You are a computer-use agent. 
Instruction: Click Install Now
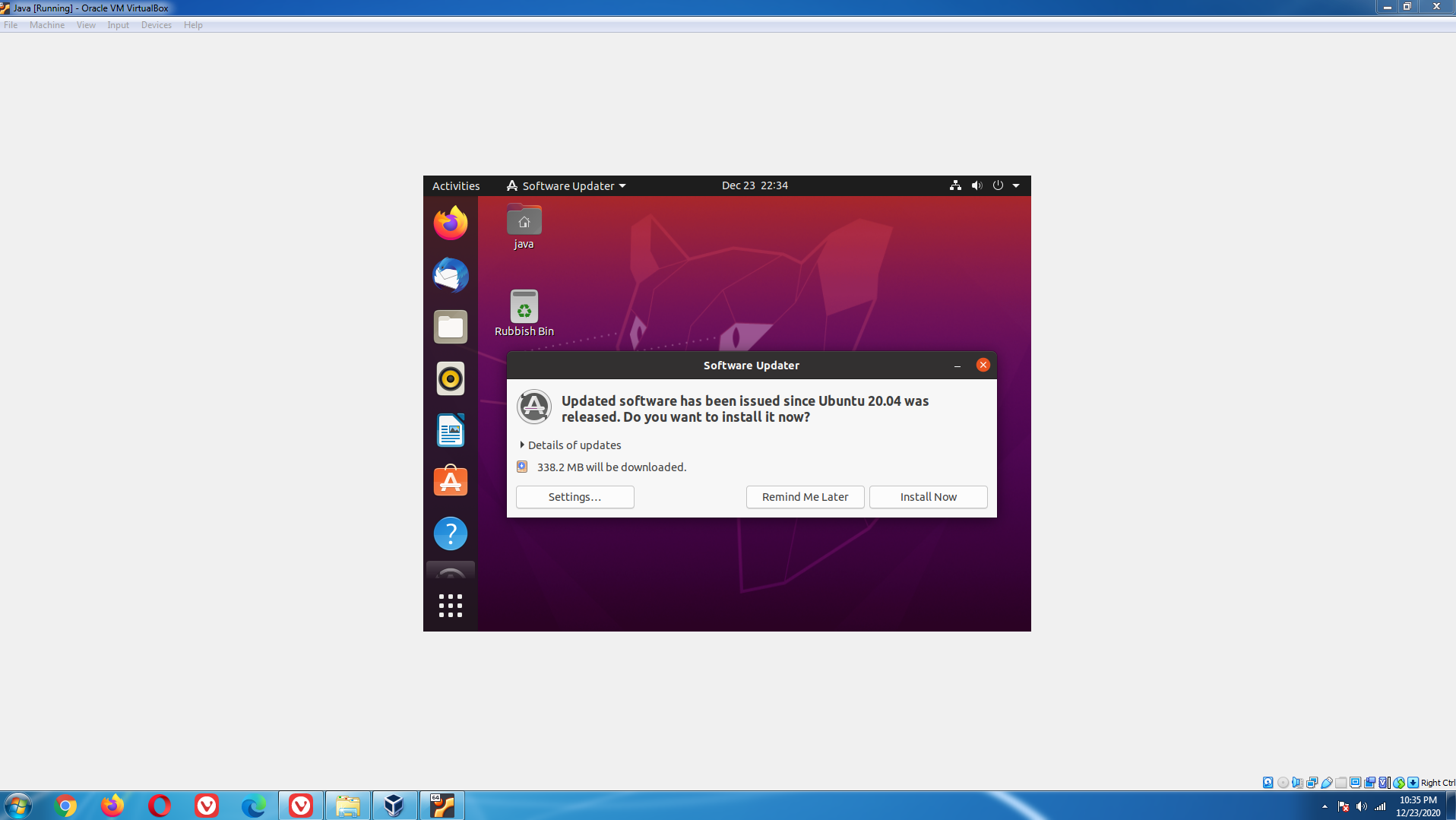(929, 497)
